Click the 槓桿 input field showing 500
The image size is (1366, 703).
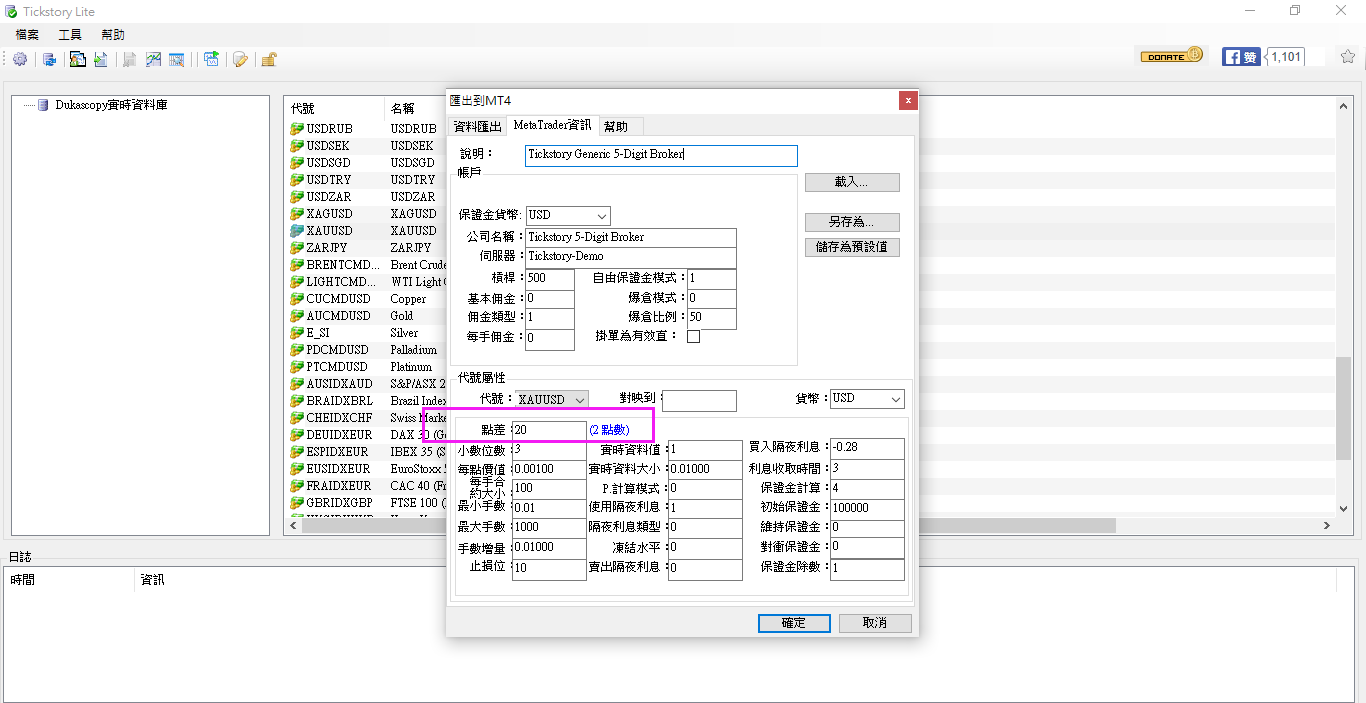point(550,279)
